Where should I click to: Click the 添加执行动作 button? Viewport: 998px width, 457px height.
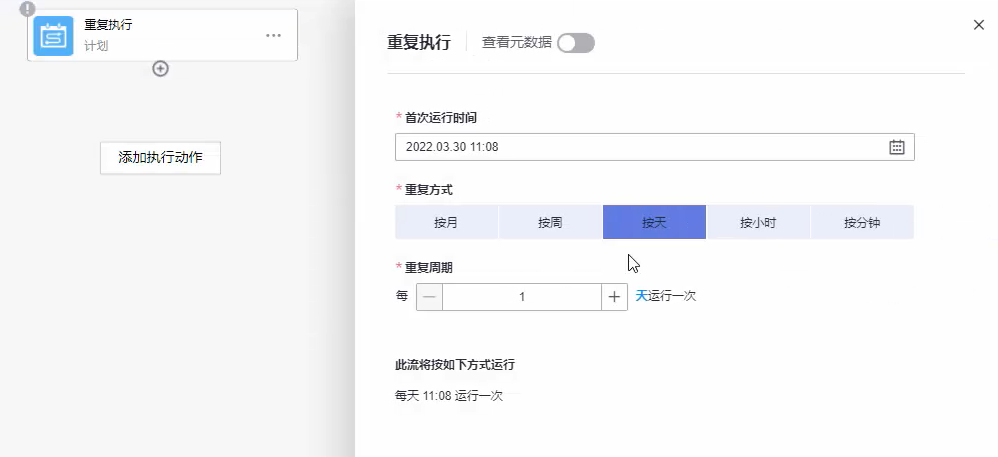(x=160, y=157)
